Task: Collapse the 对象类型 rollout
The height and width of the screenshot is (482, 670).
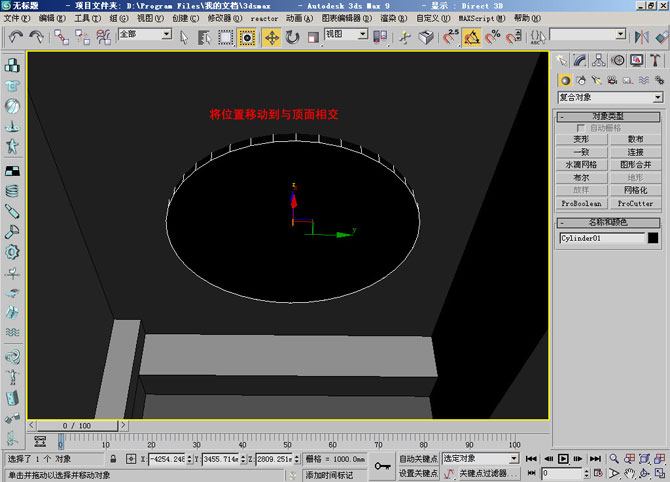Action: (x=608, y=117)
